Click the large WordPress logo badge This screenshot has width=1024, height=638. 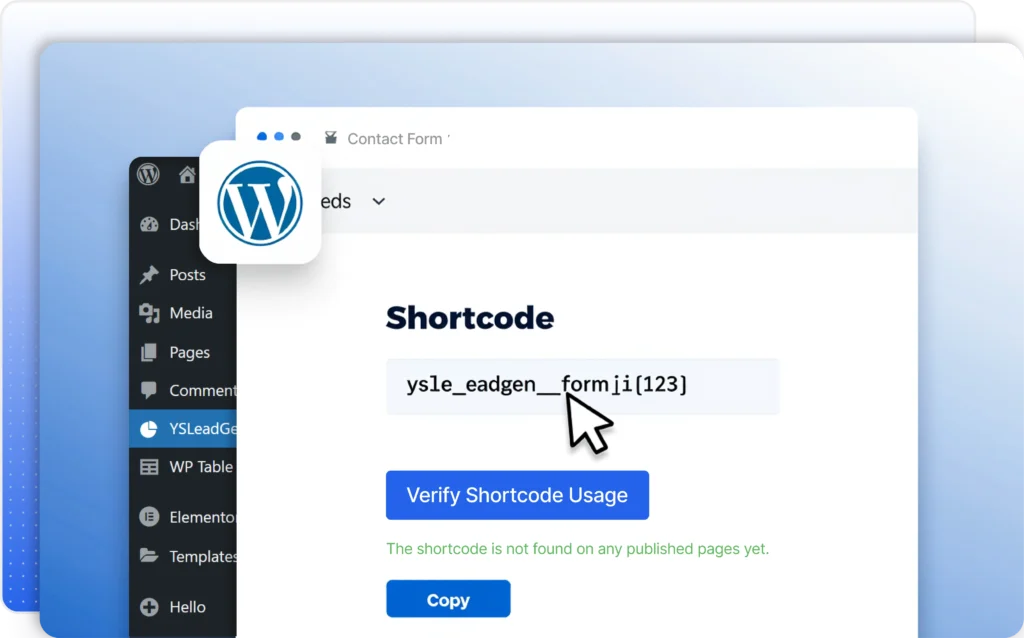pos(260,203)
